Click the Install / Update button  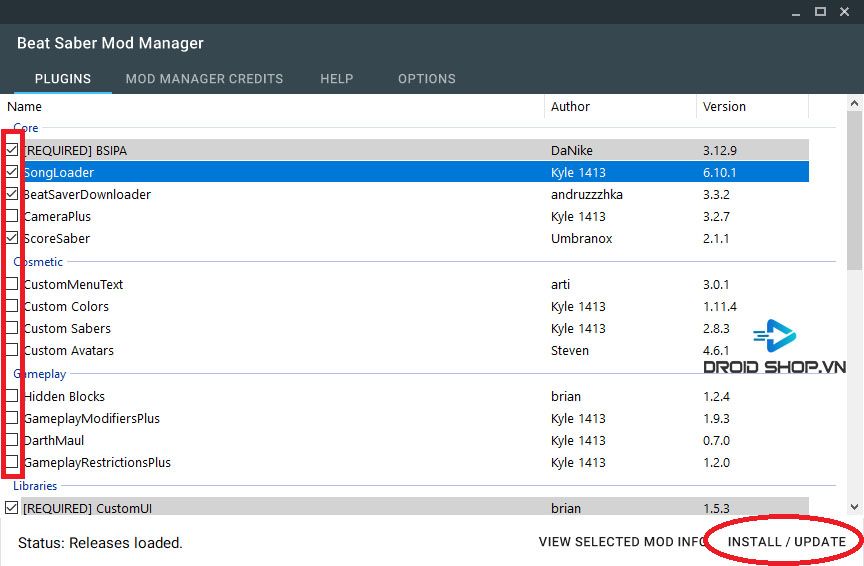pos(786,542)
